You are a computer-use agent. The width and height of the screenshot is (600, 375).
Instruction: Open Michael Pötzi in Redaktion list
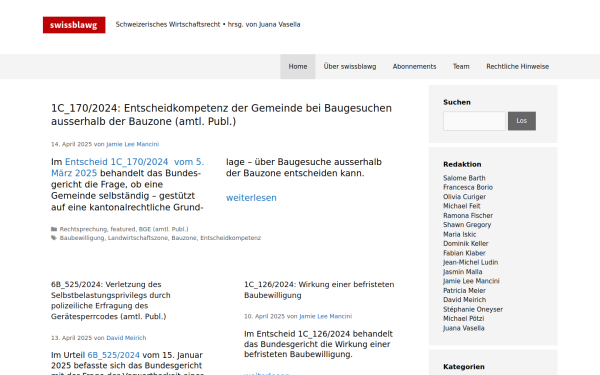463,319
